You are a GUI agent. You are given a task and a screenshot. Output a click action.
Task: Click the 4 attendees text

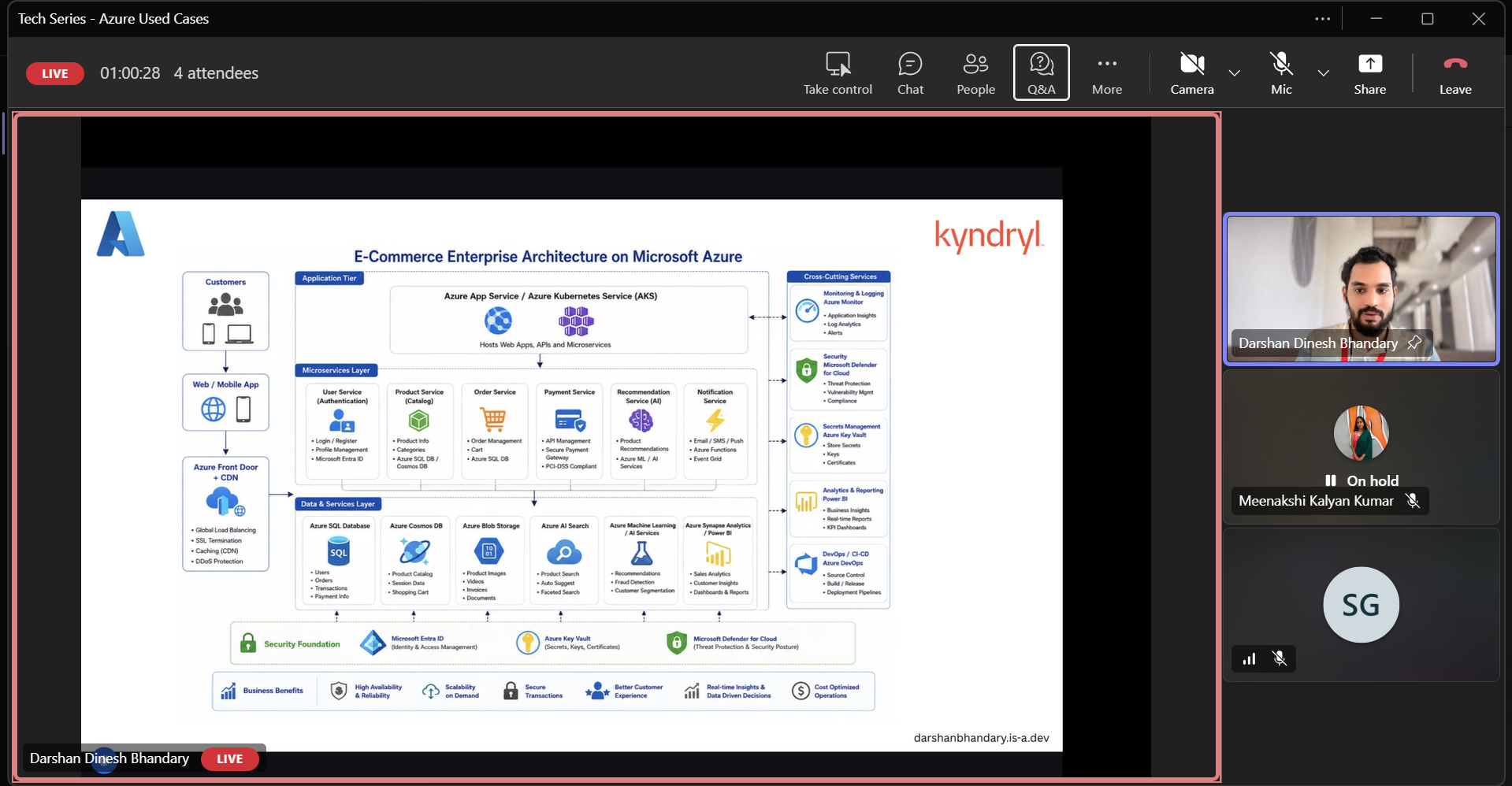coord(216,73)
